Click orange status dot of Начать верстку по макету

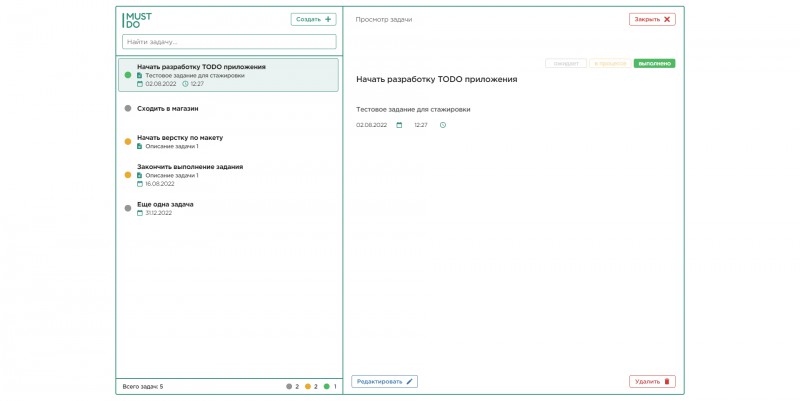[128, 141]
